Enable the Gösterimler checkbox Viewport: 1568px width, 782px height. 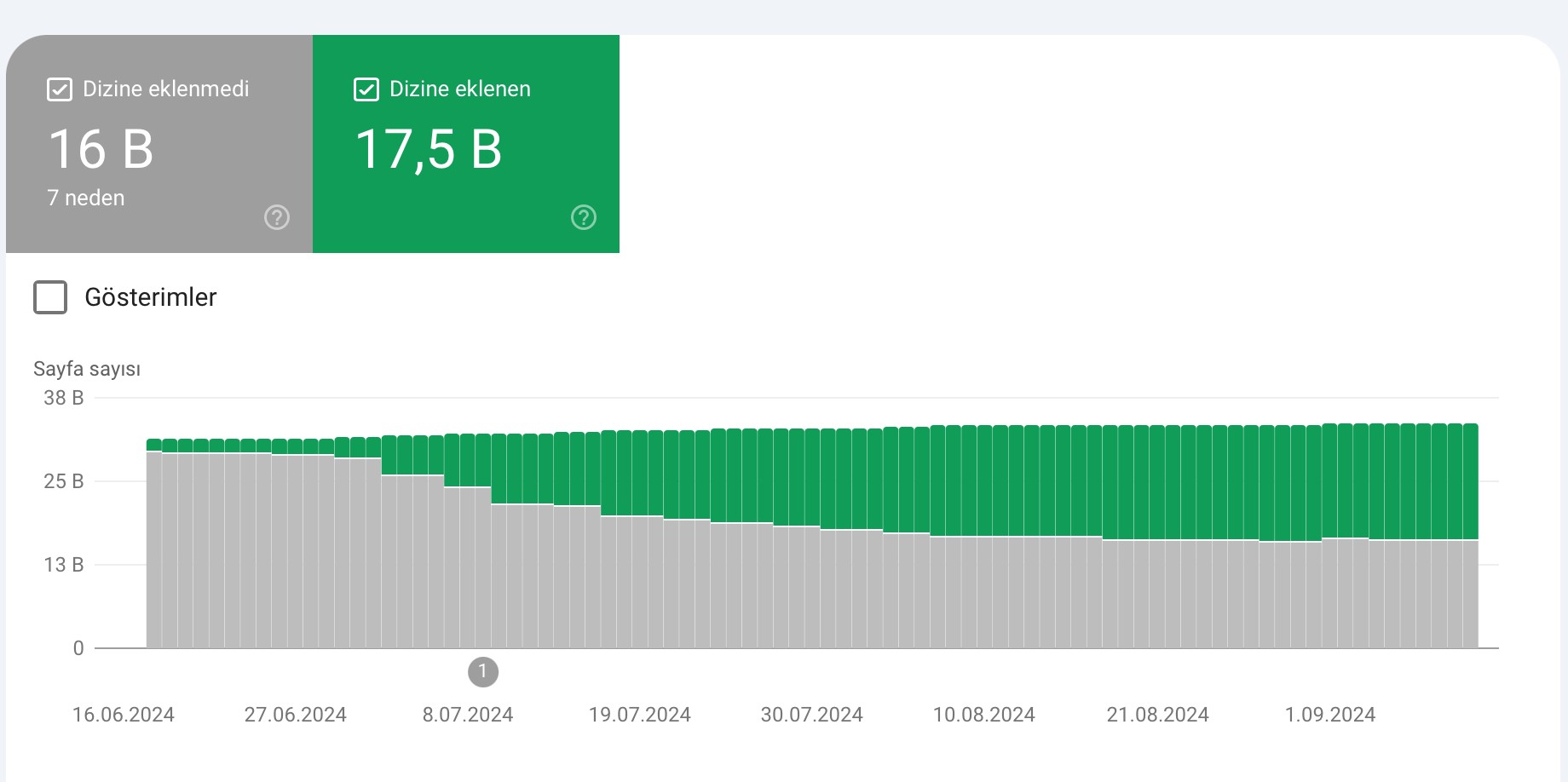[50, 297]
